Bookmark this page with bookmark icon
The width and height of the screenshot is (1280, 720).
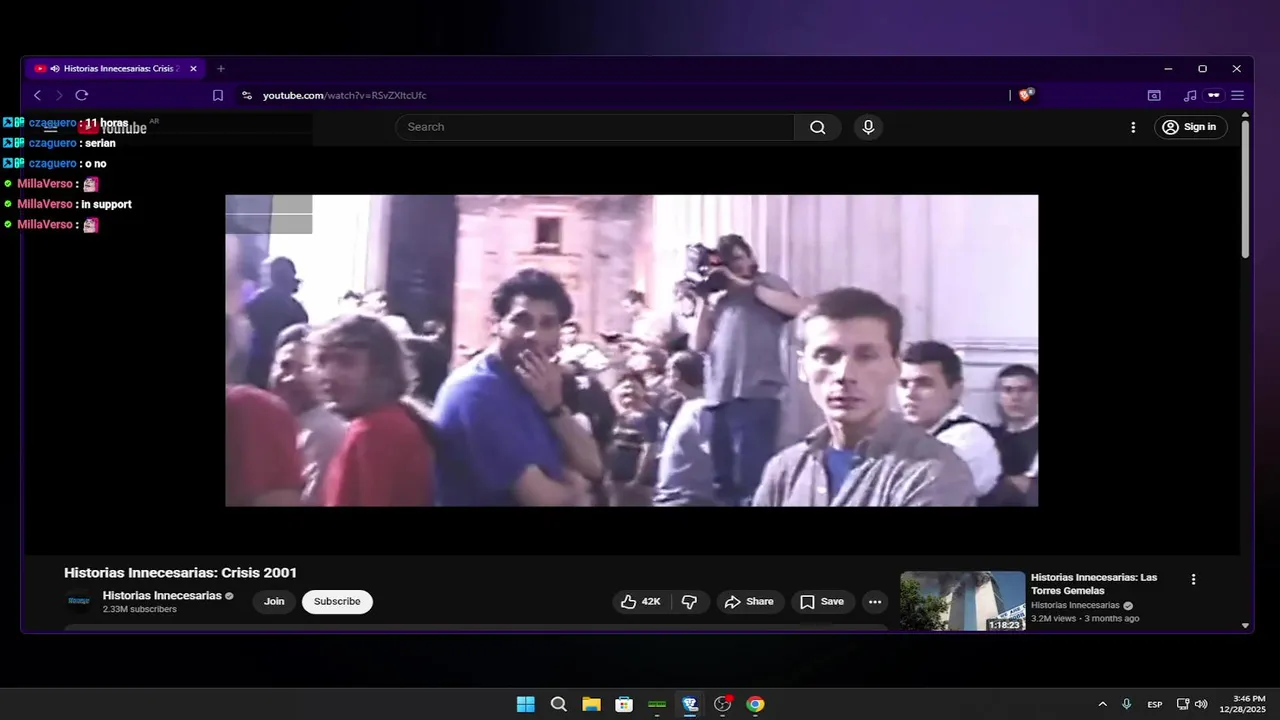pos(218,95)
